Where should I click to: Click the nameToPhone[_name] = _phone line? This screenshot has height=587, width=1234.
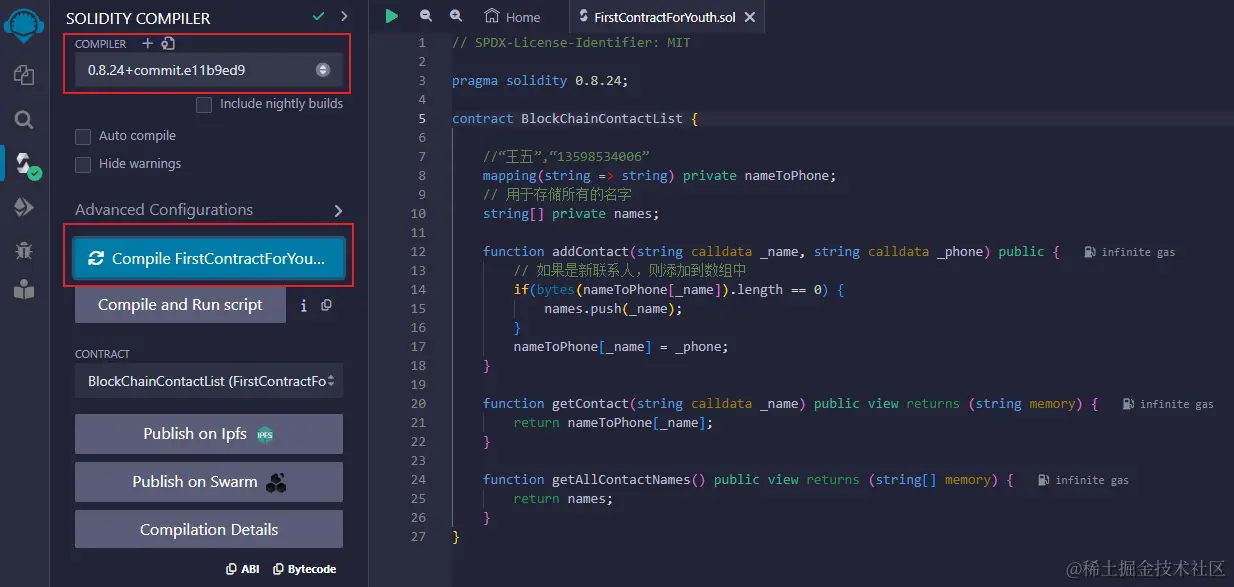(621, 347)
